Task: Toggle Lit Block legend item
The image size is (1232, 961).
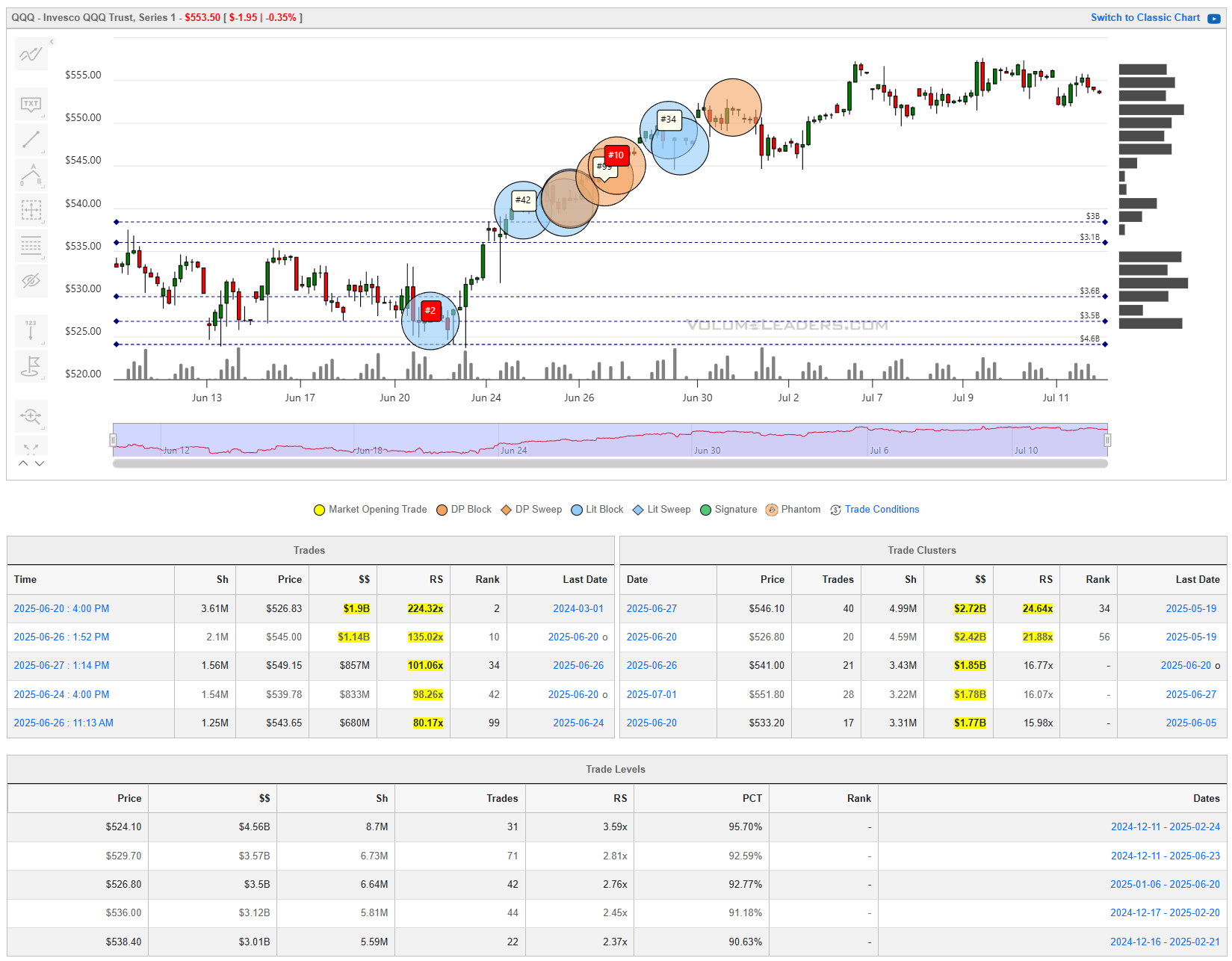Action: click(597, 510)
